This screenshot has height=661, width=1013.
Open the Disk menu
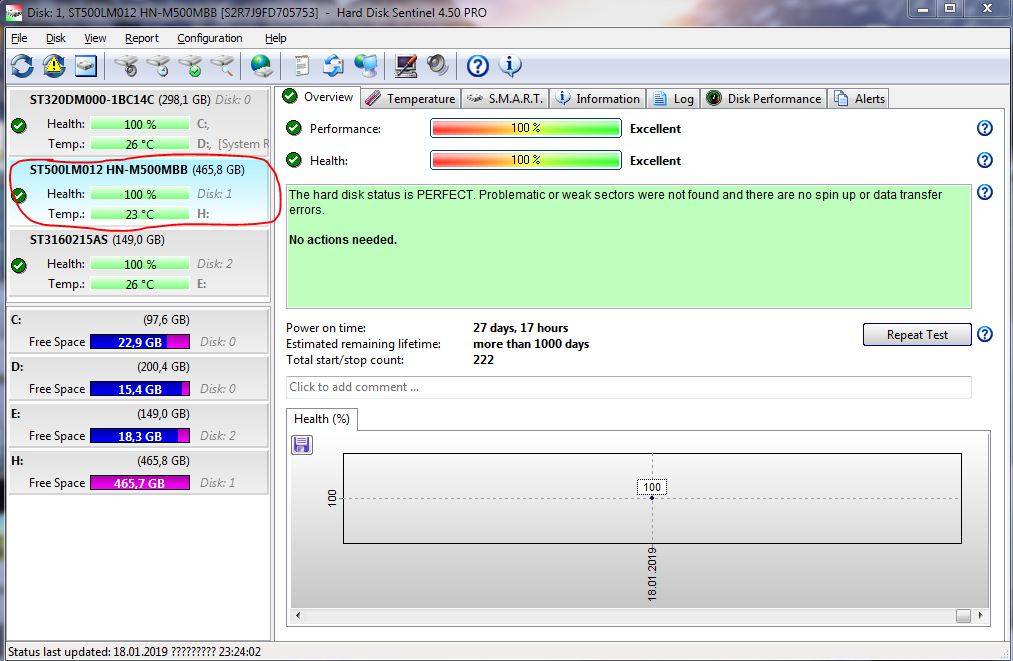[56, 38]
